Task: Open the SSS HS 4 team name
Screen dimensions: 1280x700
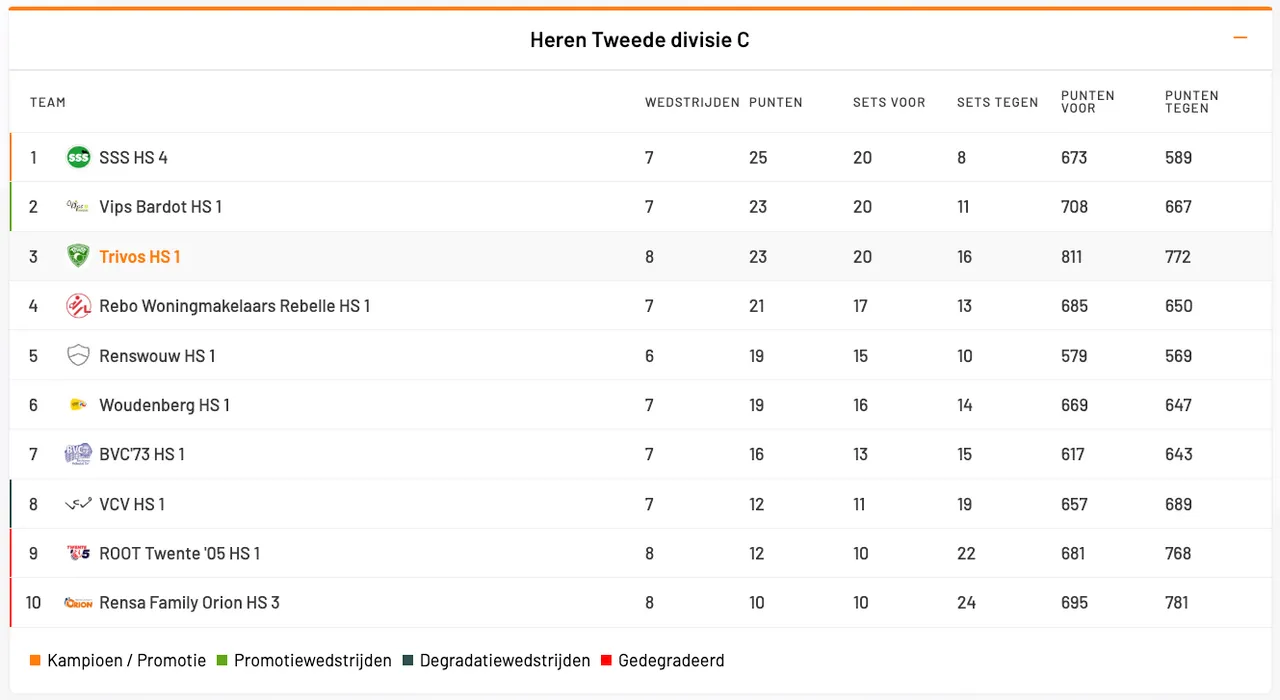Action: coord(133,158)
